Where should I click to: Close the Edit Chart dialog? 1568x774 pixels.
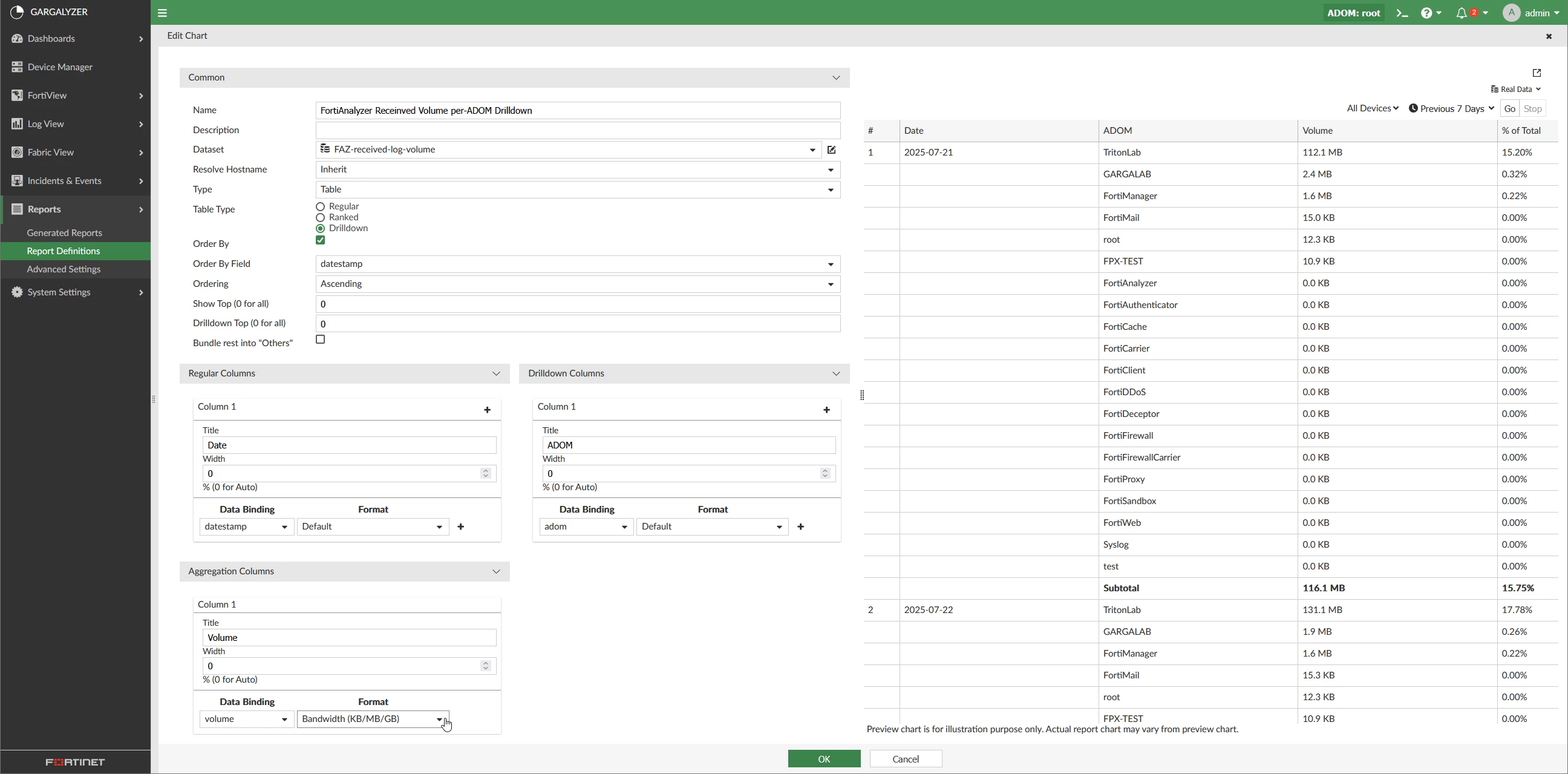click(x=1549, y=36)
